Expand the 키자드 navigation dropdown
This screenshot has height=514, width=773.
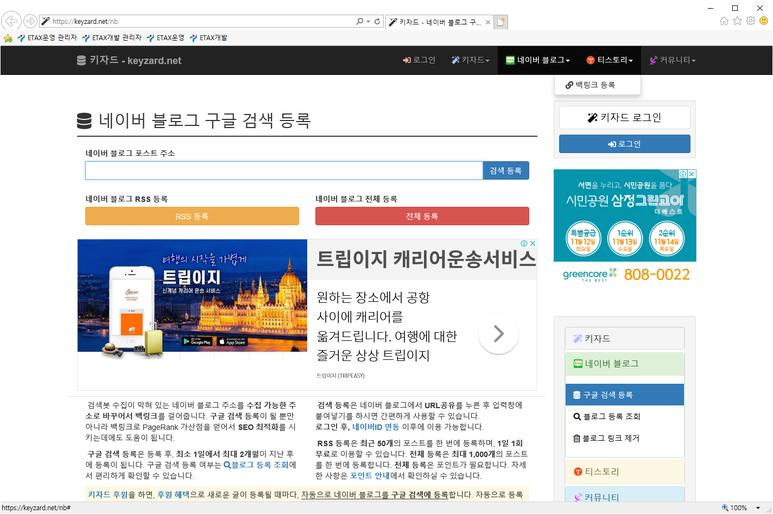(x=470, y=60)
